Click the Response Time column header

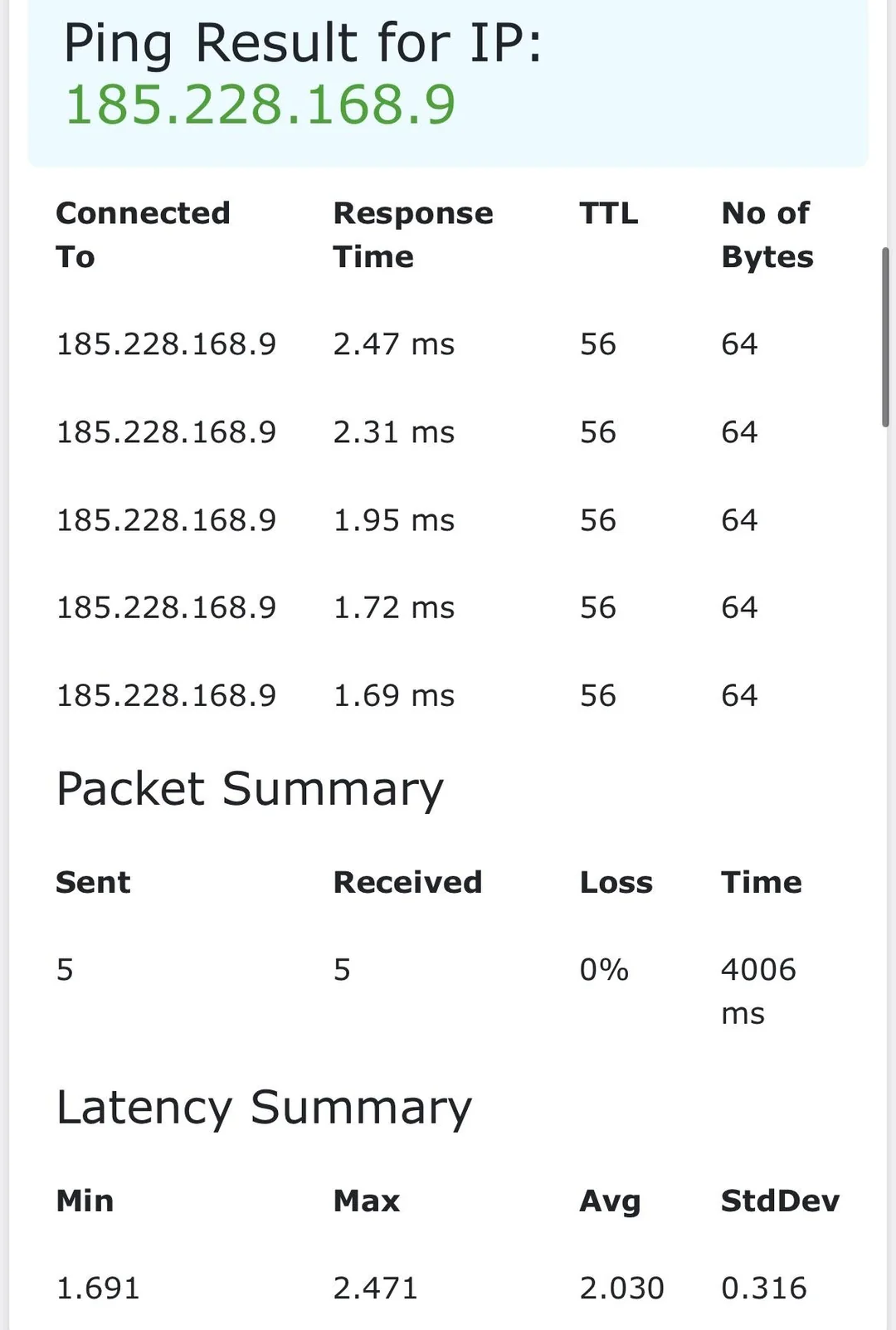[x=412, y=235]
